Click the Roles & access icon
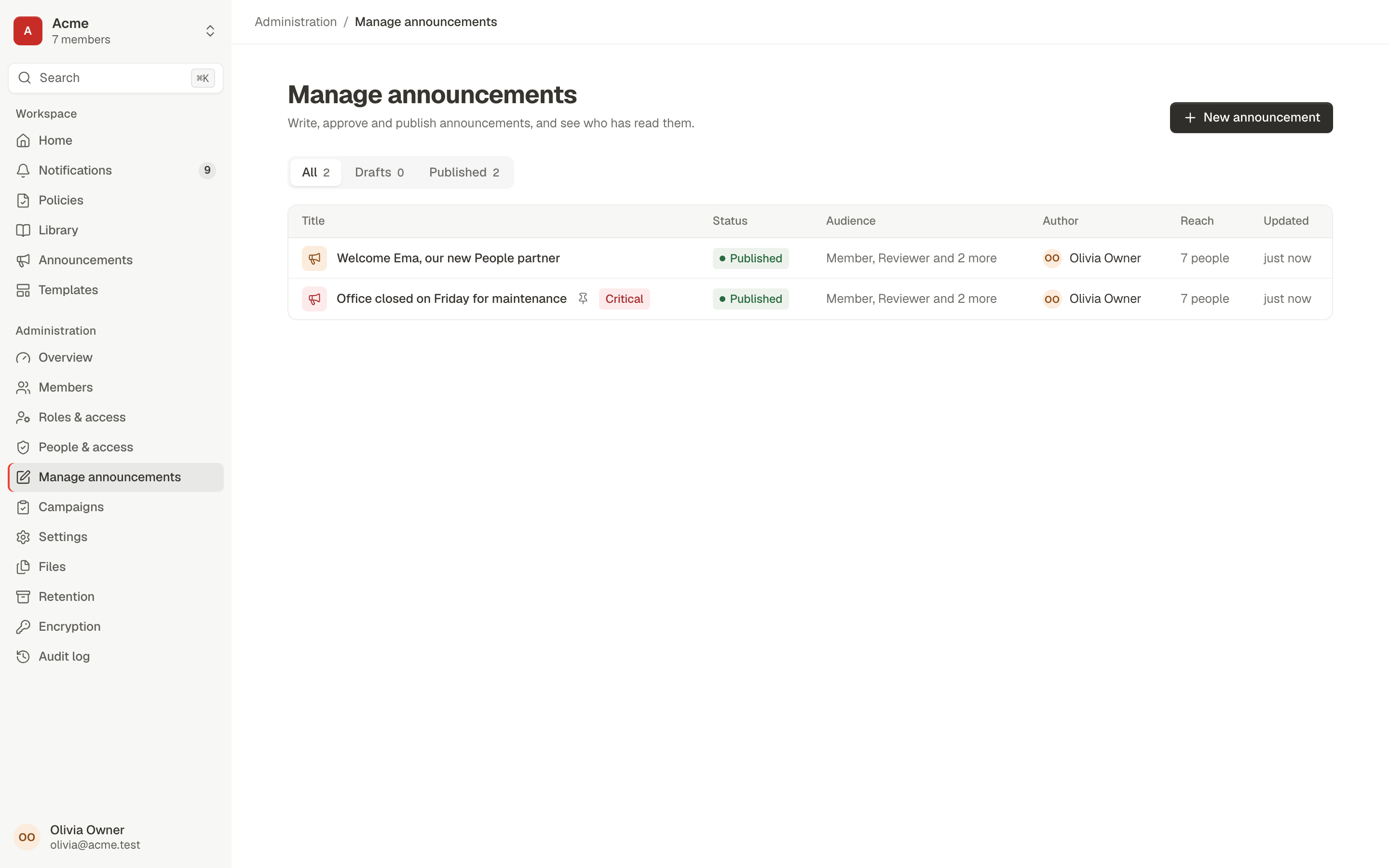1389x868 pixels. tap(23, 417)
